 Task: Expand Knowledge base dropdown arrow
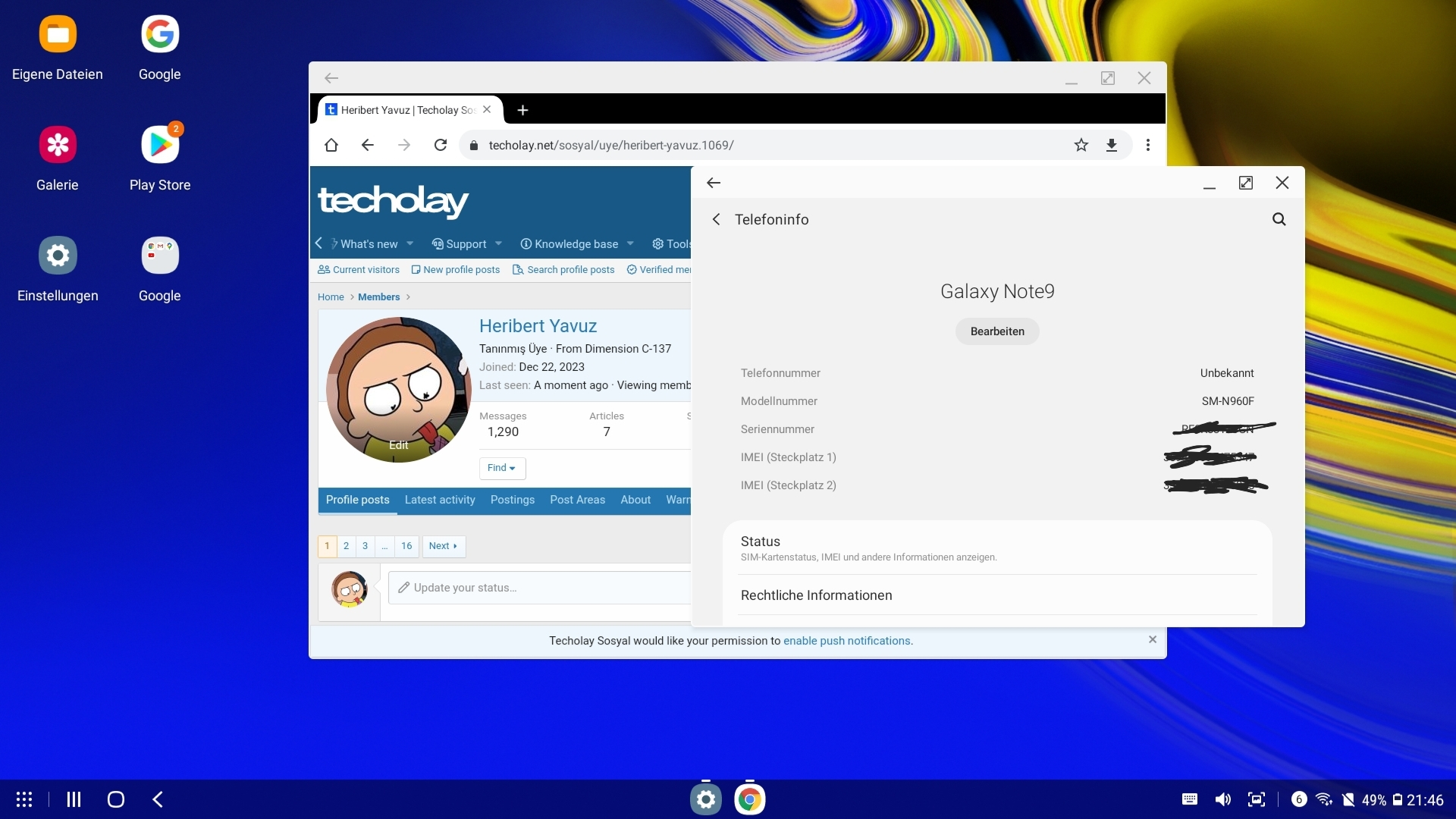[630, 243]
